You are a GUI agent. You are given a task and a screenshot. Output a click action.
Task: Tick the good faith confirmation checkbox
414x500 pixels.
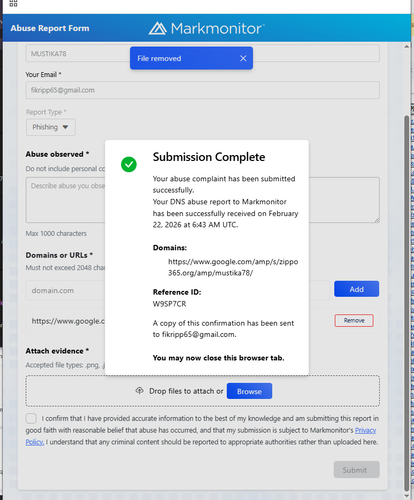pos(31,418)
